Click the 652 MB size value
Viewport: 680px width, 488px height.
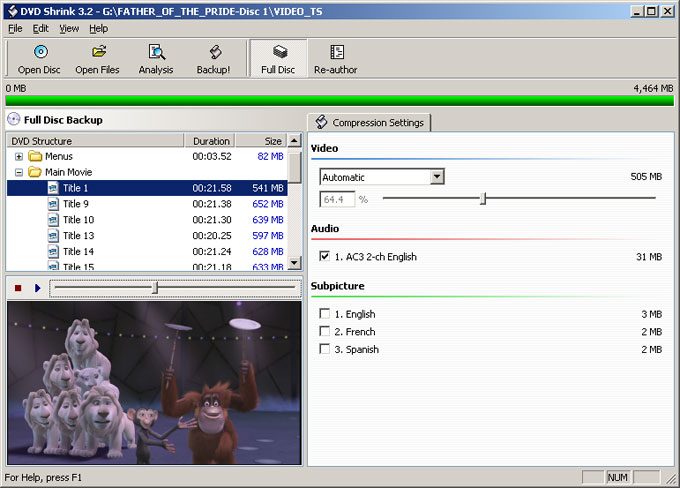268,204
